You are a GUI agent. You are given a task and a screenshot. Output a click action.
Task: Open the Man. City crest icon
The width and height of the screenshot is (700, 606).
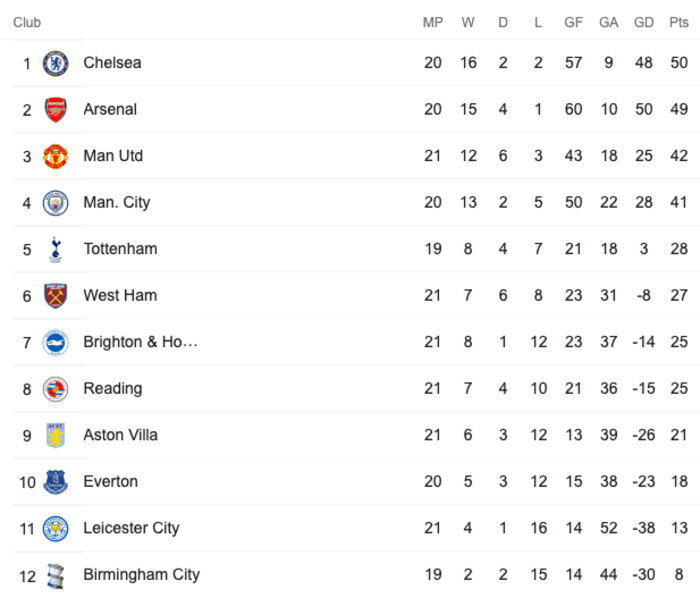(x=55, y=202)
